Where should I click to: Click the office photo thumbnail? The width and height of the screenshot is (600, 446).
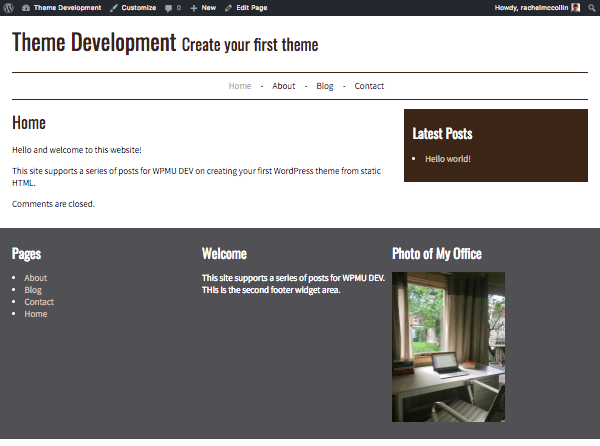point(448,347)
